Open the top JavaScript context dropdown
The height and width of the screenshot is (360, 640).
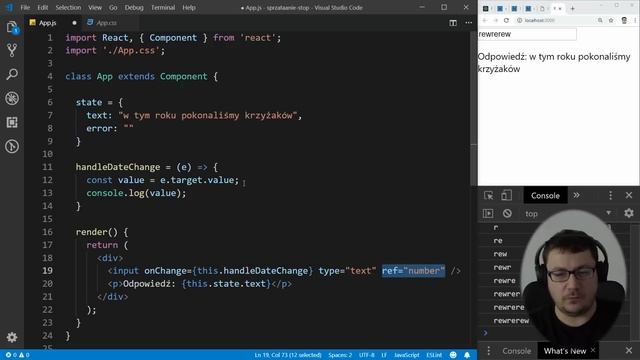coord(568,213)
